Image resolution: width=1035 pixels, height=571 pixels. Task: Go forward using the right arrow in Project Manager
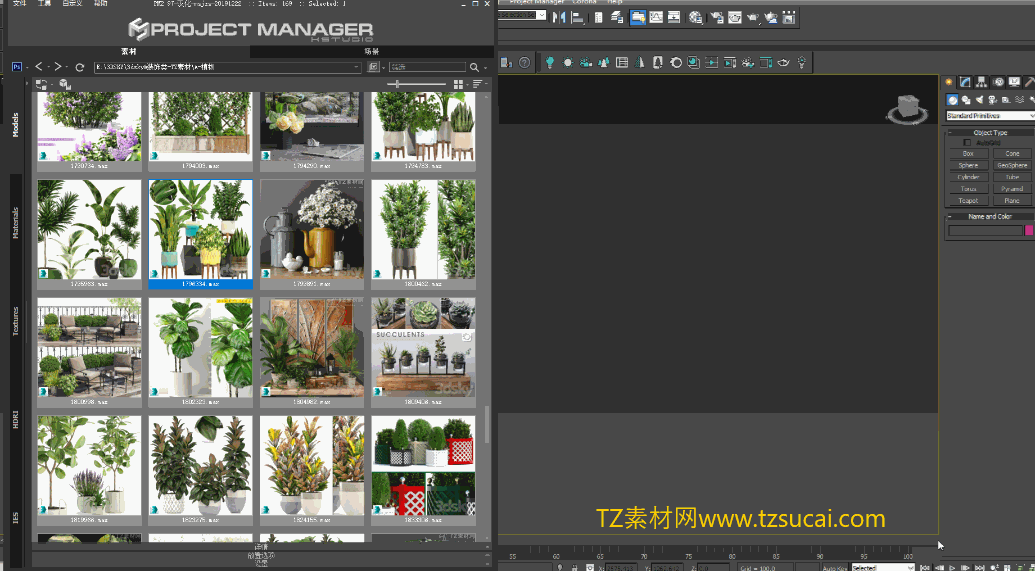point(58,67)
